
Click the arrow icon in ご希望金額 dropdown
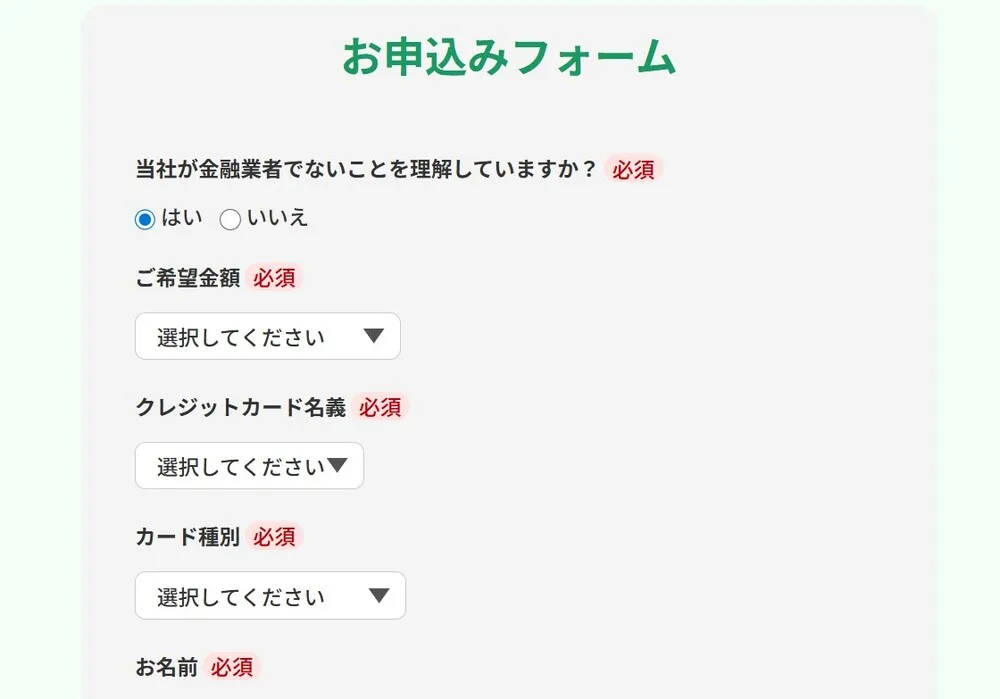coord(374,336)
